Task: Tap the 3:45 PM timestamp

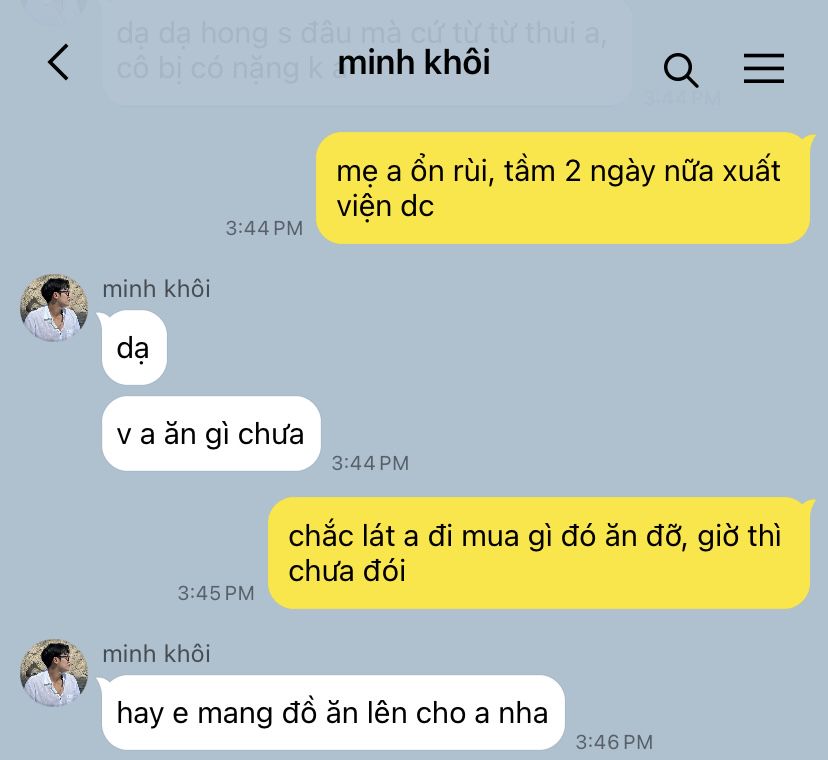Action: pyautogui.click(x=216, y=593)
